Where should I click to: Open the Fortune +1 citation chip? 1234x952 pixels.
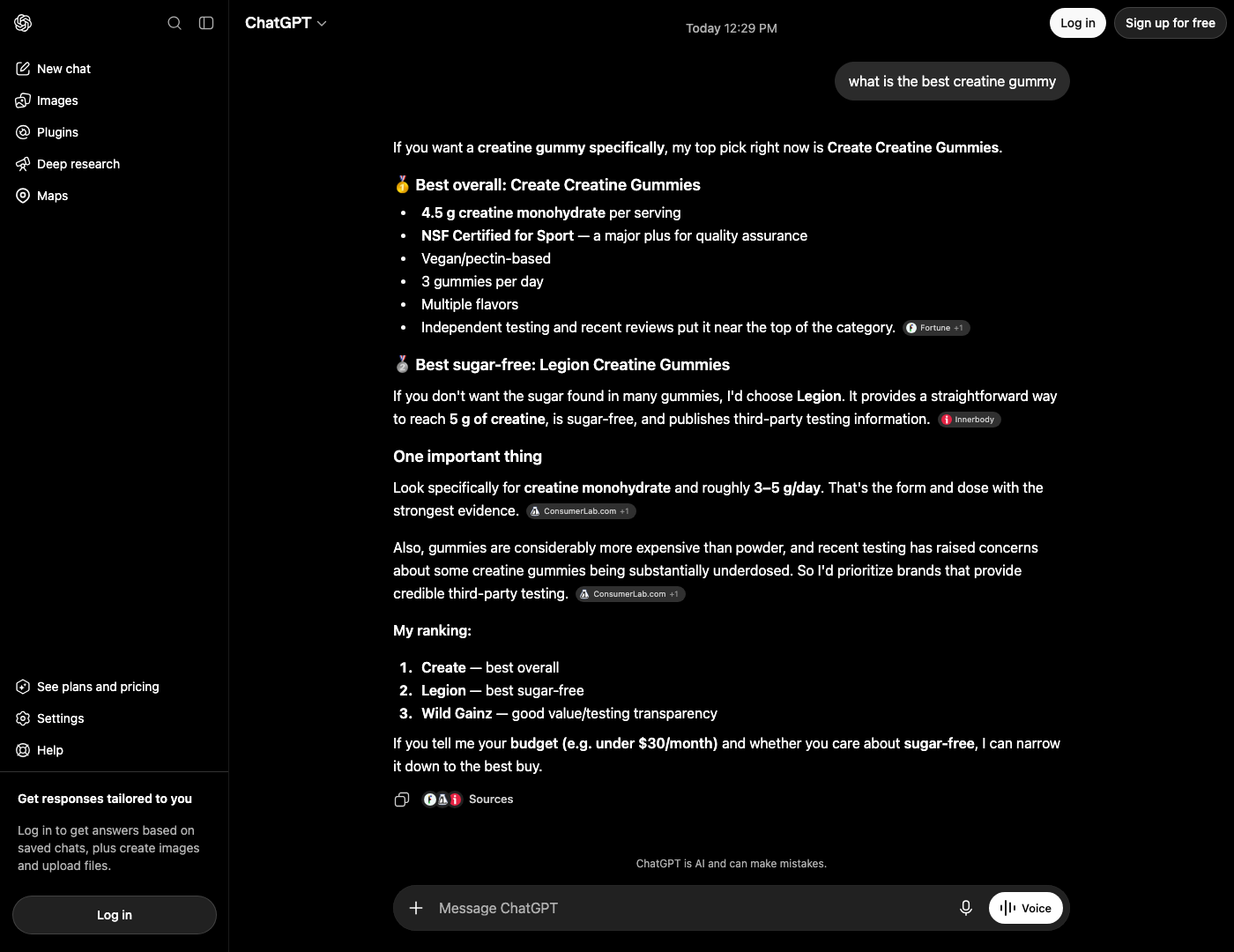936,328
